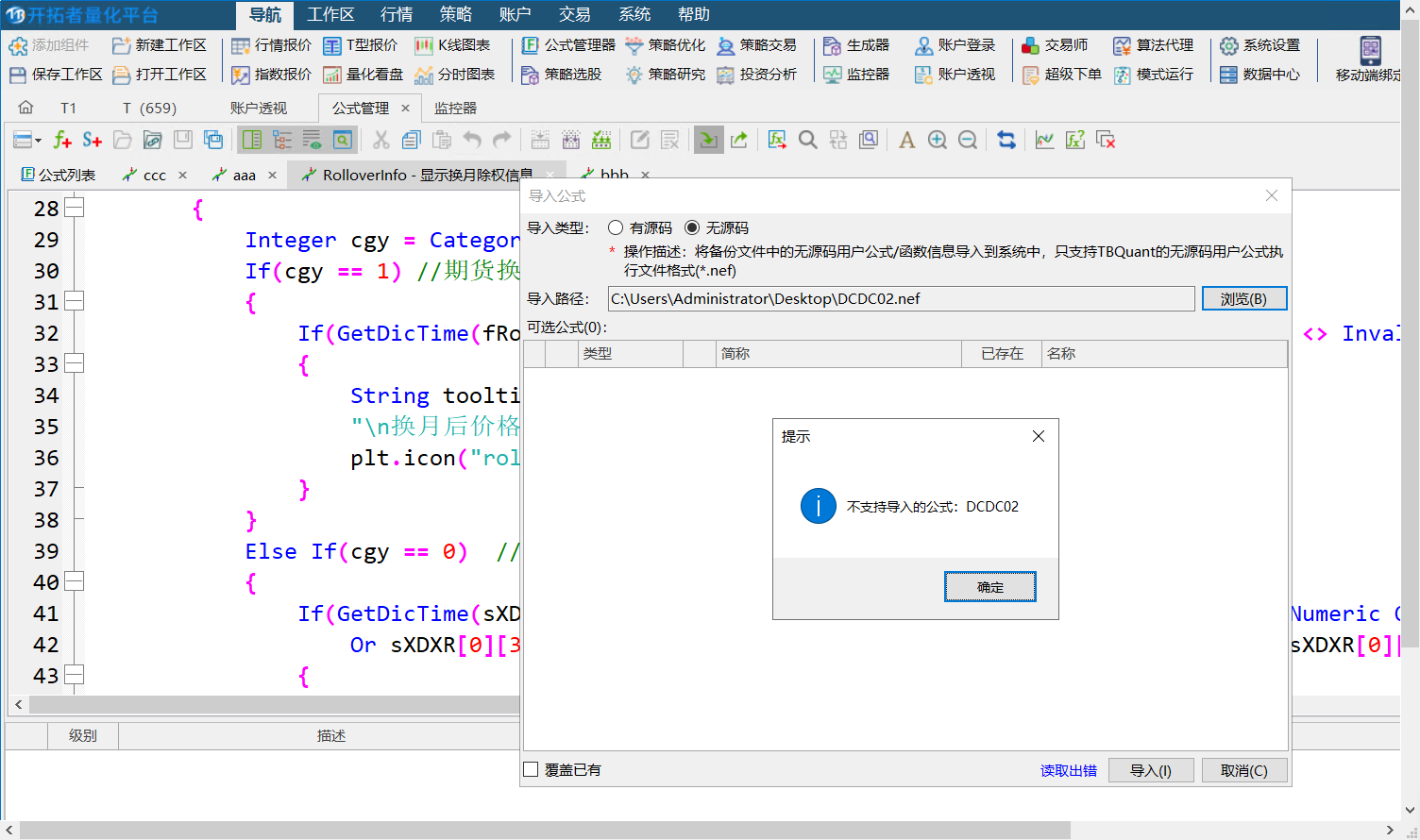Screen dimensions: 1420x840
Task: Open the 策略 menu
Action: 455,14
